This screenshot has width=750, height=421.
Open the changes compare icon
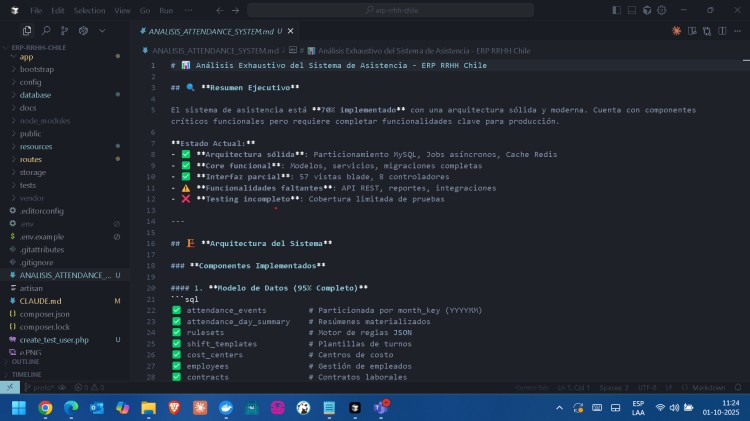click(x=707, y=31)
